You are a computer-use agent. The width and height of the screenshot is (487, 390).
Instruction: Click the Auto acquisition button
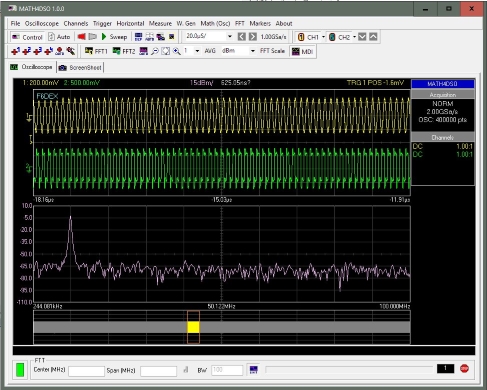click(x=59, y=37)
